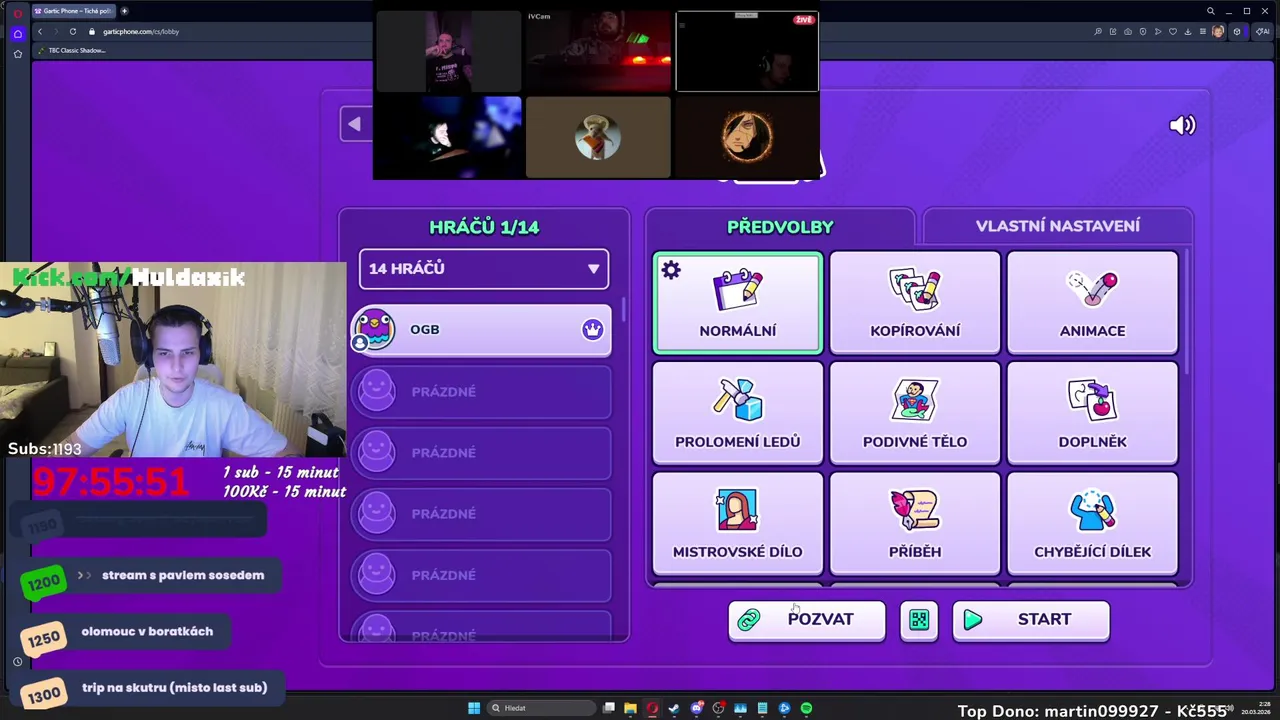The width and height of the screenshot is (1280, 720).
Task: Start the game with the Start button
Action: coord(1031,620)
